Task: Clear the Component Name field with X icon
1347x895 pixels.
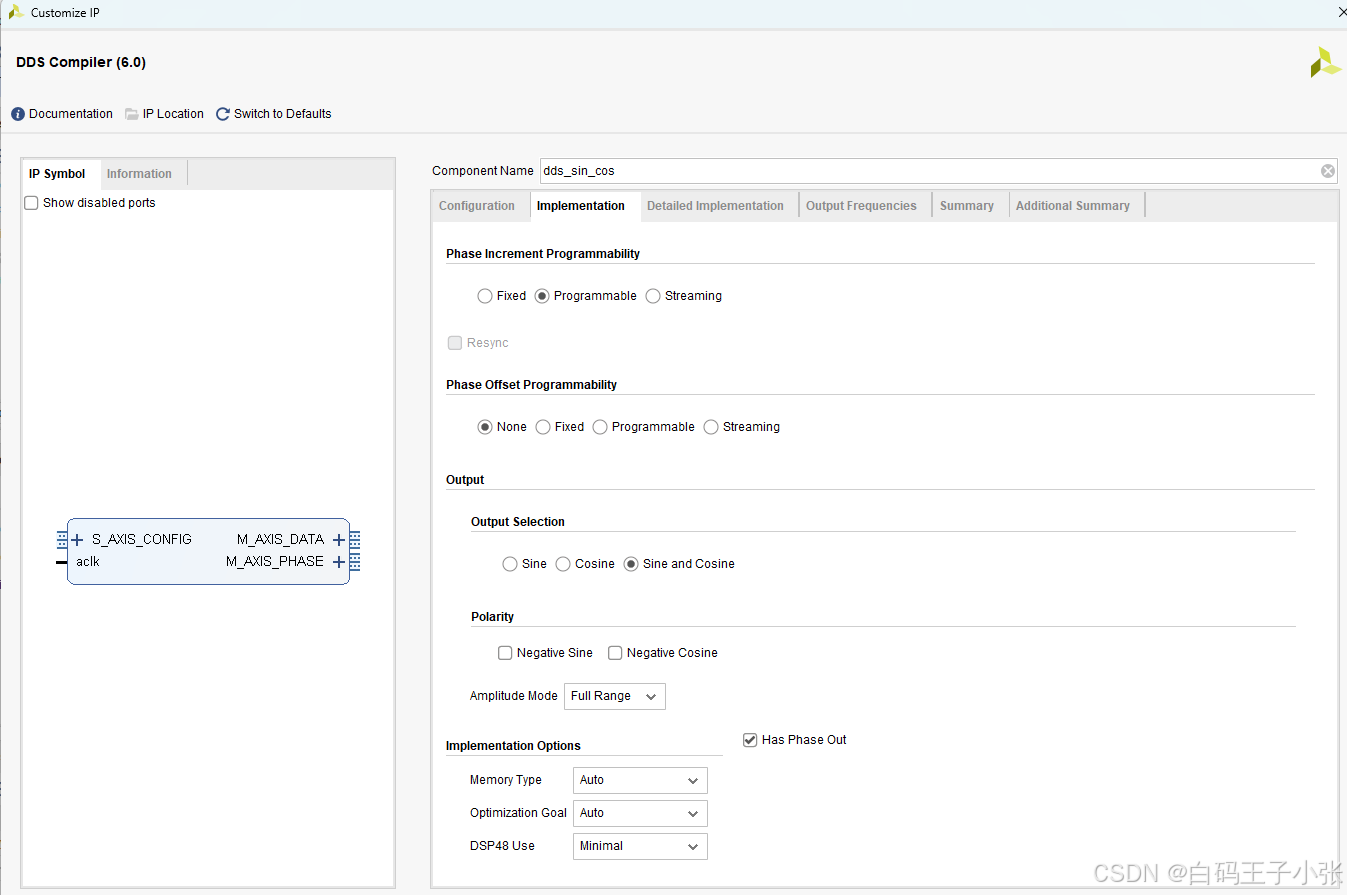Action: (1328, 171)
